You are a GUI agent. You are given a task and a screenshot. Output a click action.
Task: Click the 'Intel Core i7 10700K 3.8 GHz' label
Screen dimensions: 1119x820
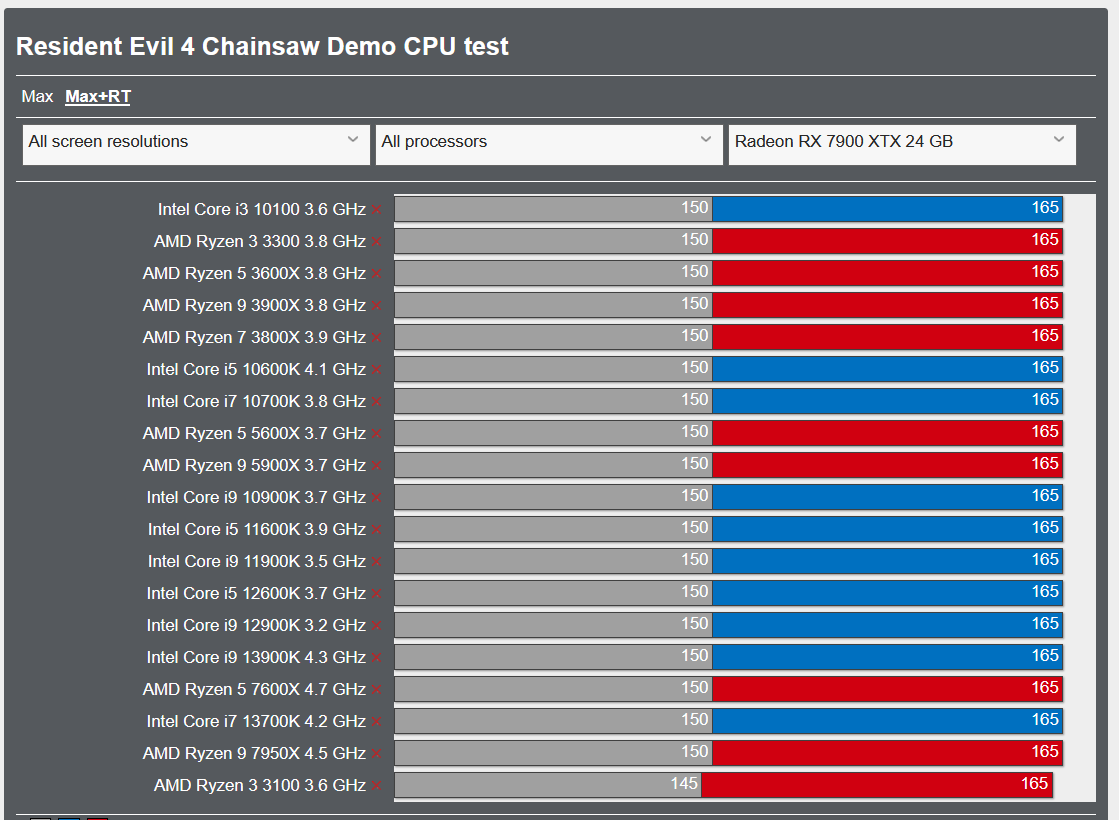point(256,401)
